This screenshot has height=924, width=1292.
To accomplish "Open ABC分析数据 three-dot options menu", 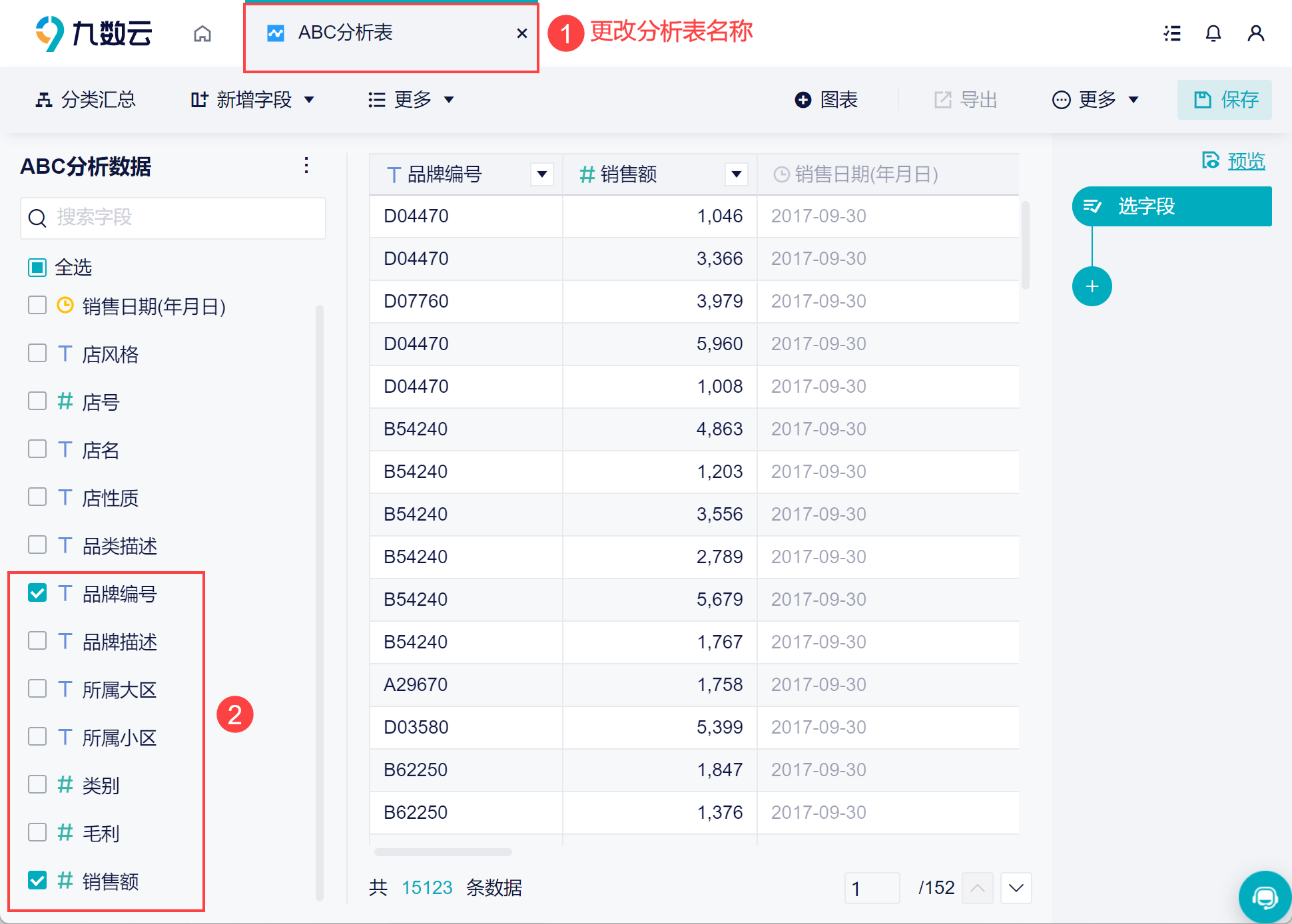I will pyautogui.click(x=306, y=166).
